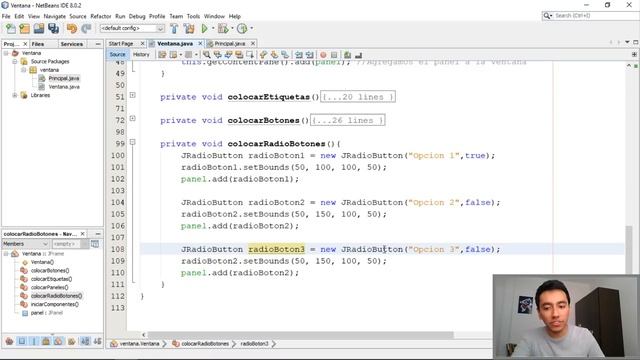The image size is (640, 360).
Task: Expand the folded colocarEtiquetas method at line 51
Action: coord(133,95)
